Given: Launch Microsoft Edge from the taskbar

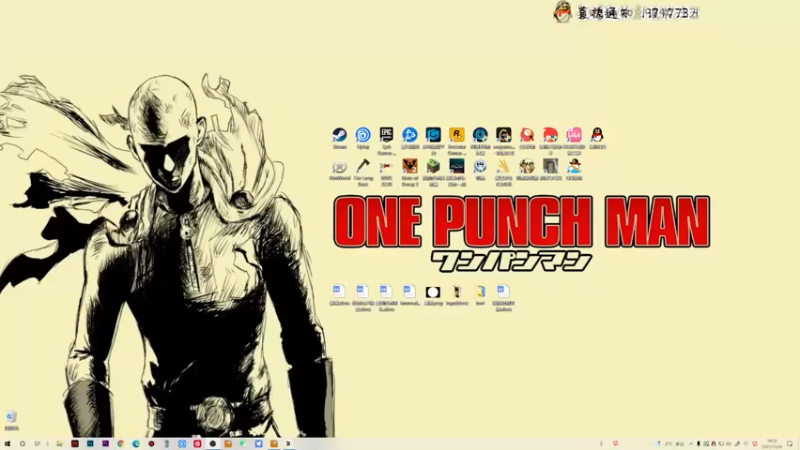Looking at the screenshot, I should pos(136,444).
